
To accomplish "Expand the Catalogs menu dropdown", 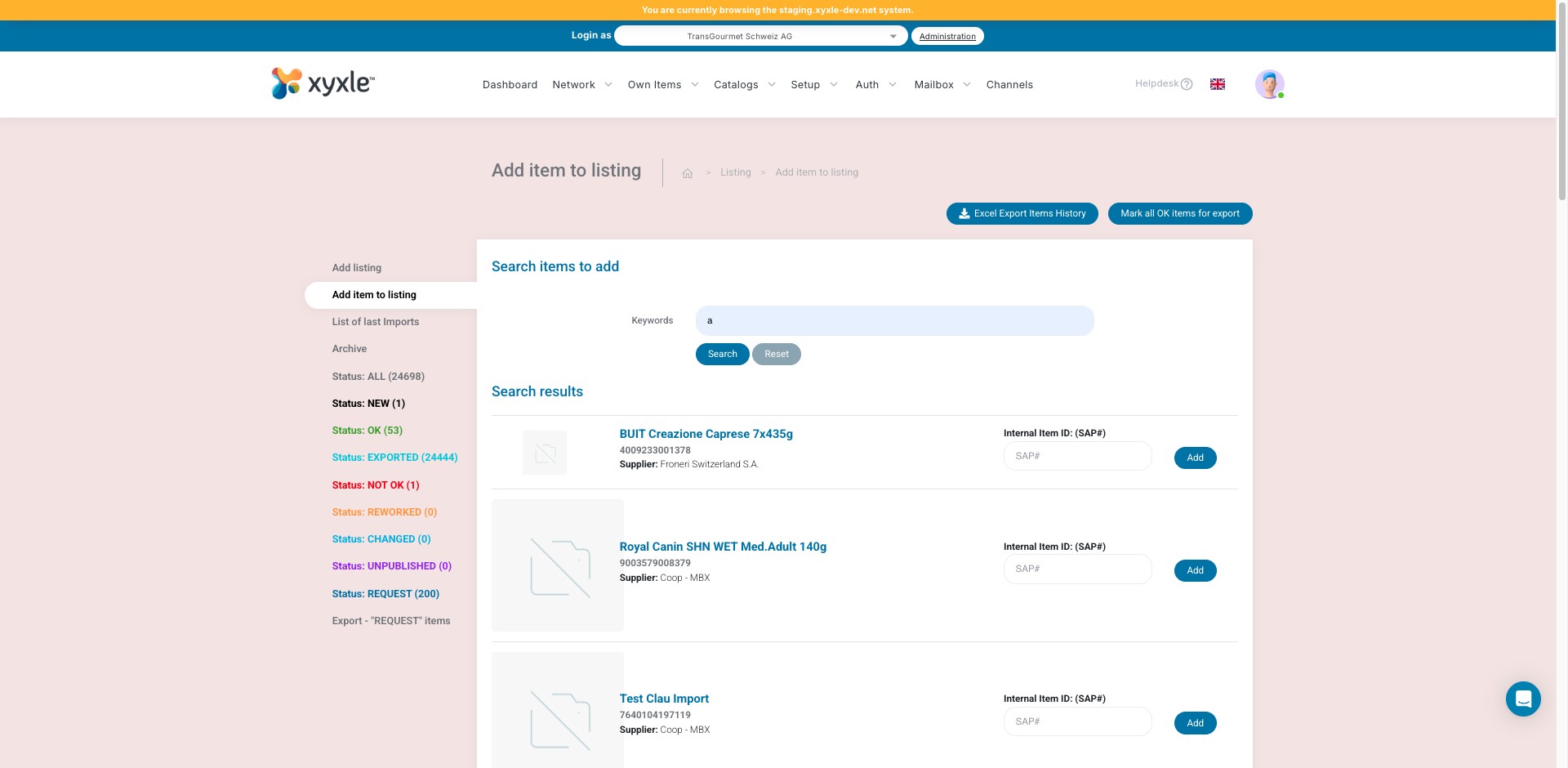I will 744,85.
